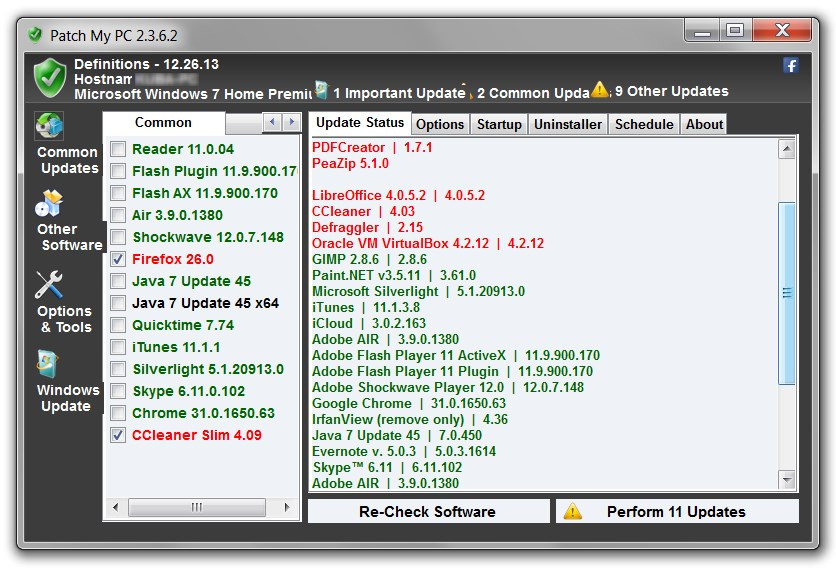Click the 'Google Chrome | 31.0.1650.63' entry
This screenshot has width=836, height=573.
tap(409, 403)
